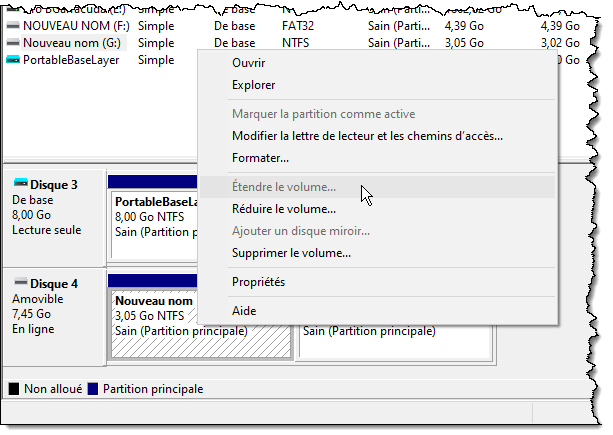613x435 pixels.
Task: Click Supprimer le volume... menu item
Action: [290, 253]
